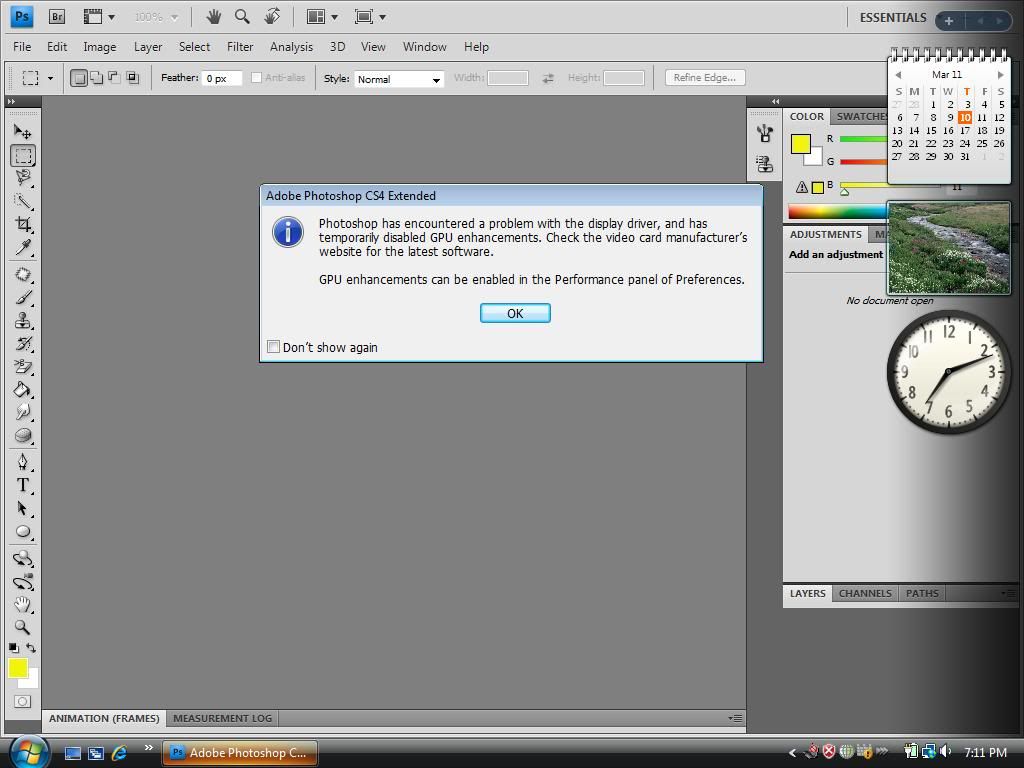The image size is (1024, 768).
Task: Open the Analysis menu
Action: click(x=291, y=47)
